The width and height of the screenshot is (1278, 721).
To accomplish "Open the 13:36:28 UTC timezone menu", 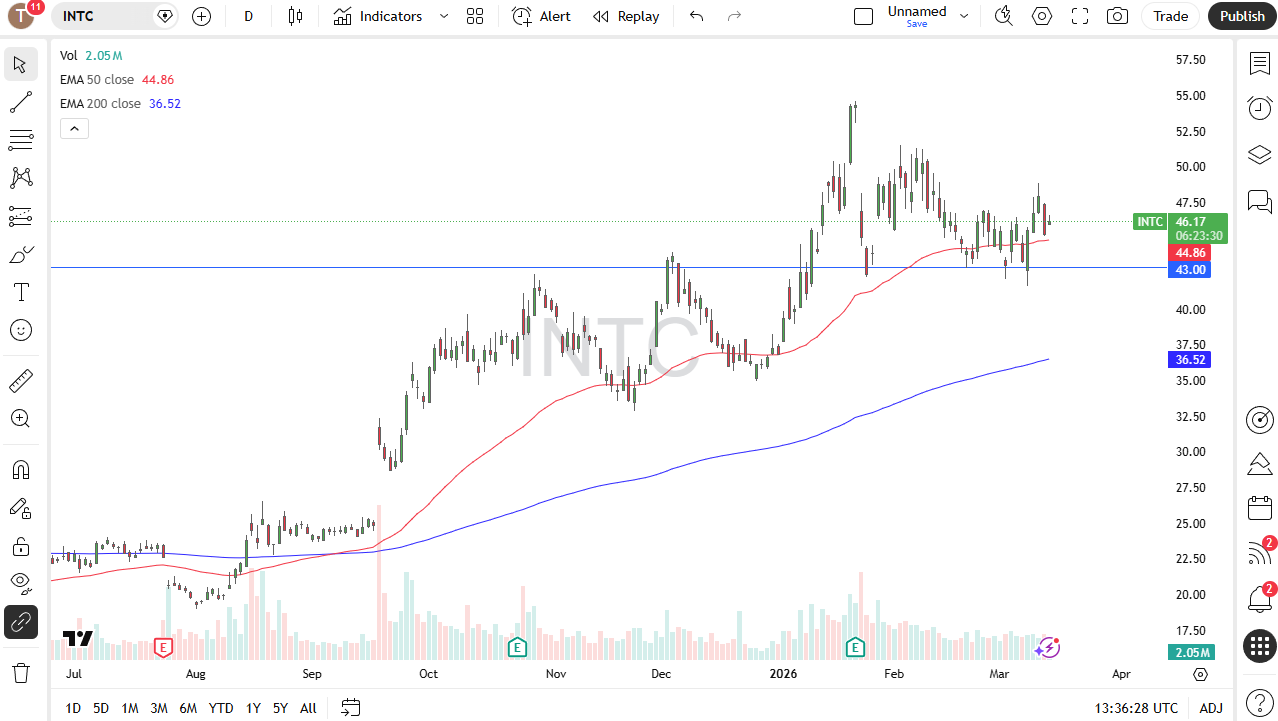I will click(1136, 708).
